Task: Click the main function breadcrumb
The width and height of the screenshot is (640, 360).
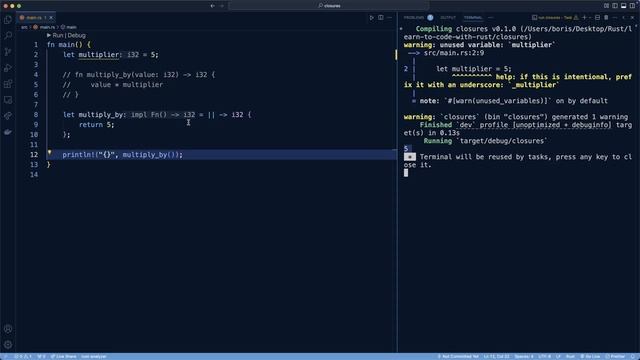Action: [69, 27]
